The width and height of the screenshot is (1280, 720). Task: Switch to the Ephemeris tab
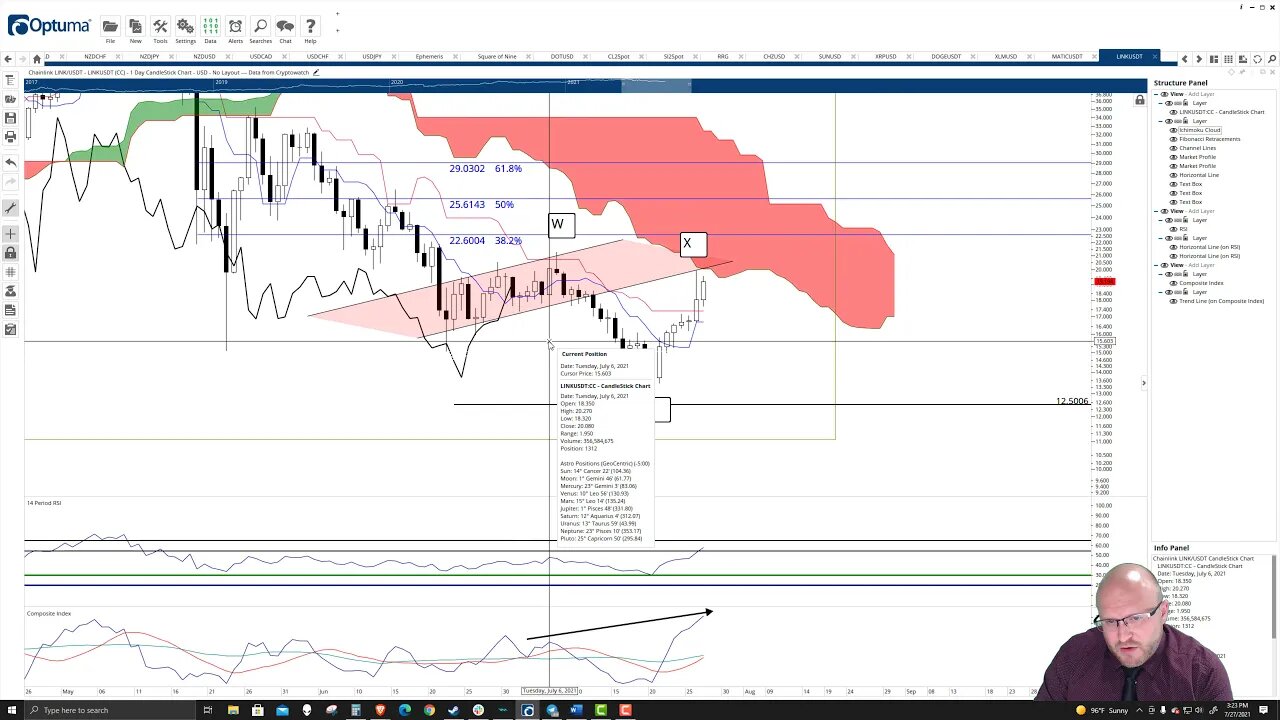coord(429,57)
